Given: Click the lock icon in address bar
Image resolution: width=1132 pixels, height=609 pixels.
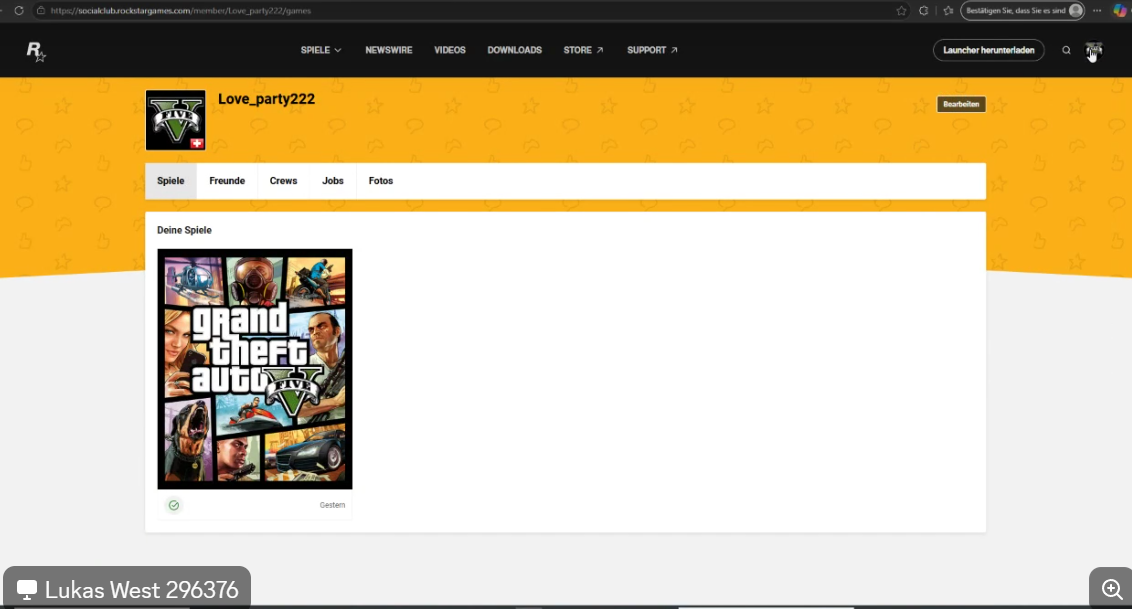Looking at the screenshot, I should (x=41, y=11).
